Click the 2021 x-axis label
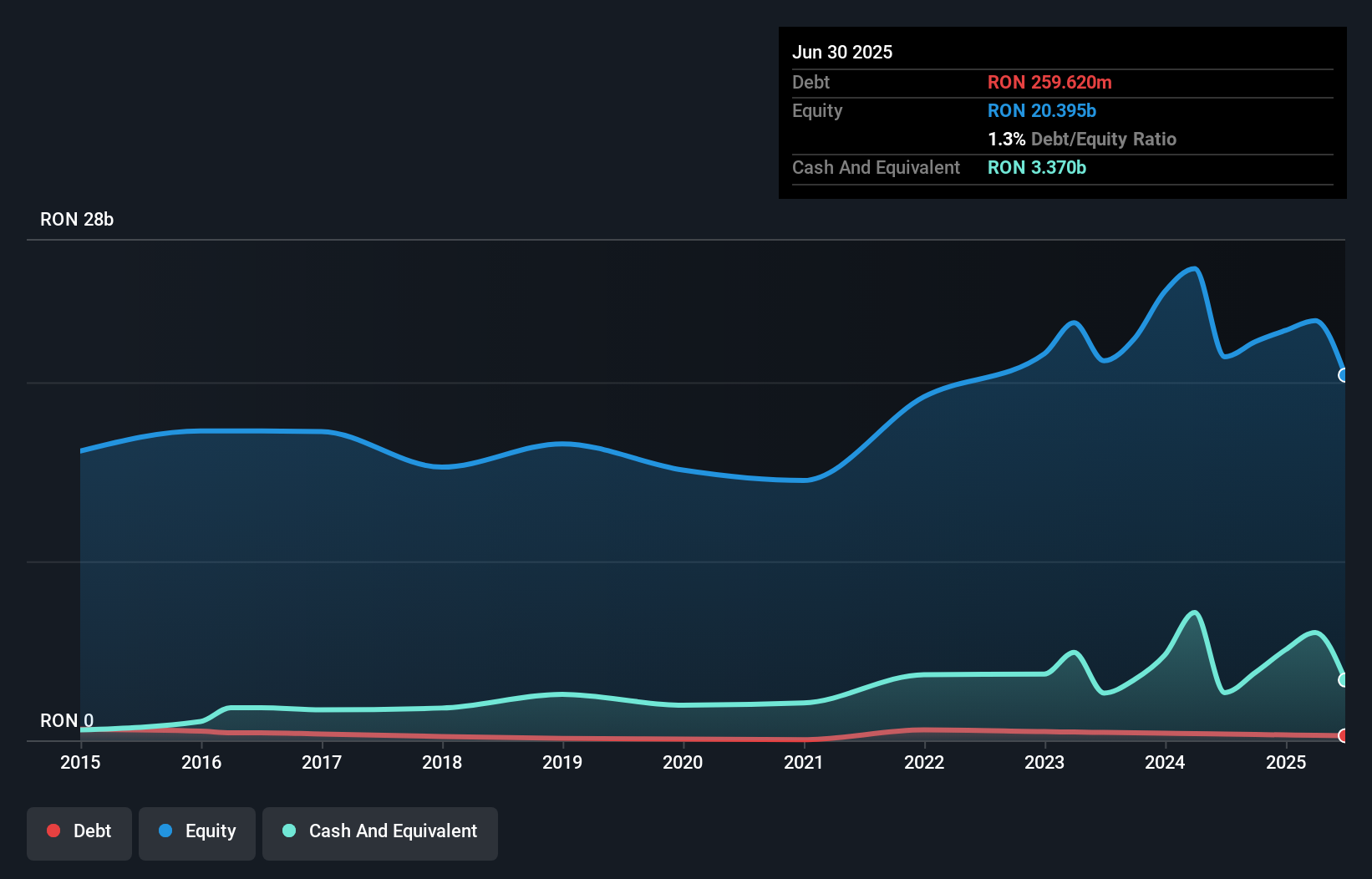 point(804,762)
